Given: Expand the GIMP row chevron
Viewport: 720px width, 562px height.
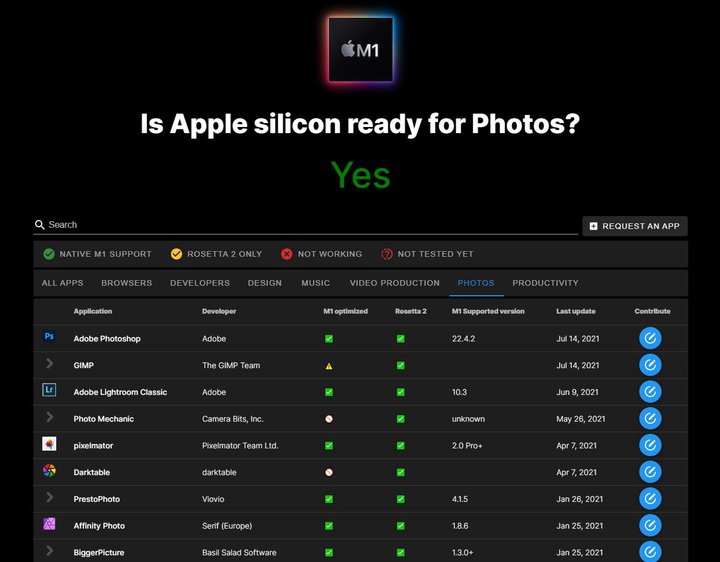Looking at the screenshot, I should point(49,365).
